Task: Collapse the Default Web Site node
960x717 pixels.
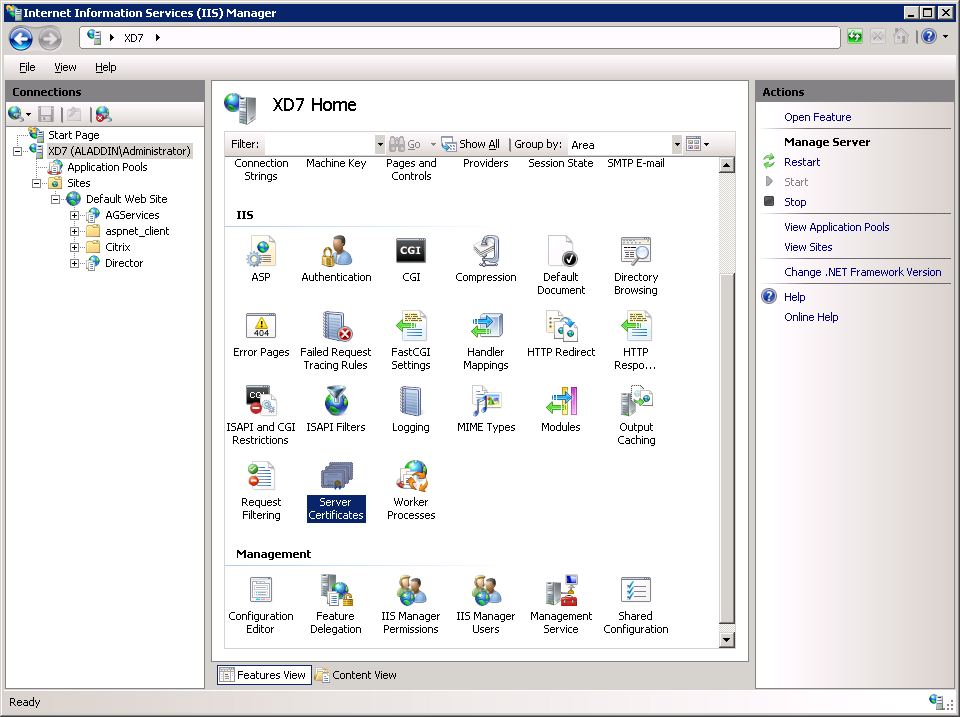Action: pos(55,199)
